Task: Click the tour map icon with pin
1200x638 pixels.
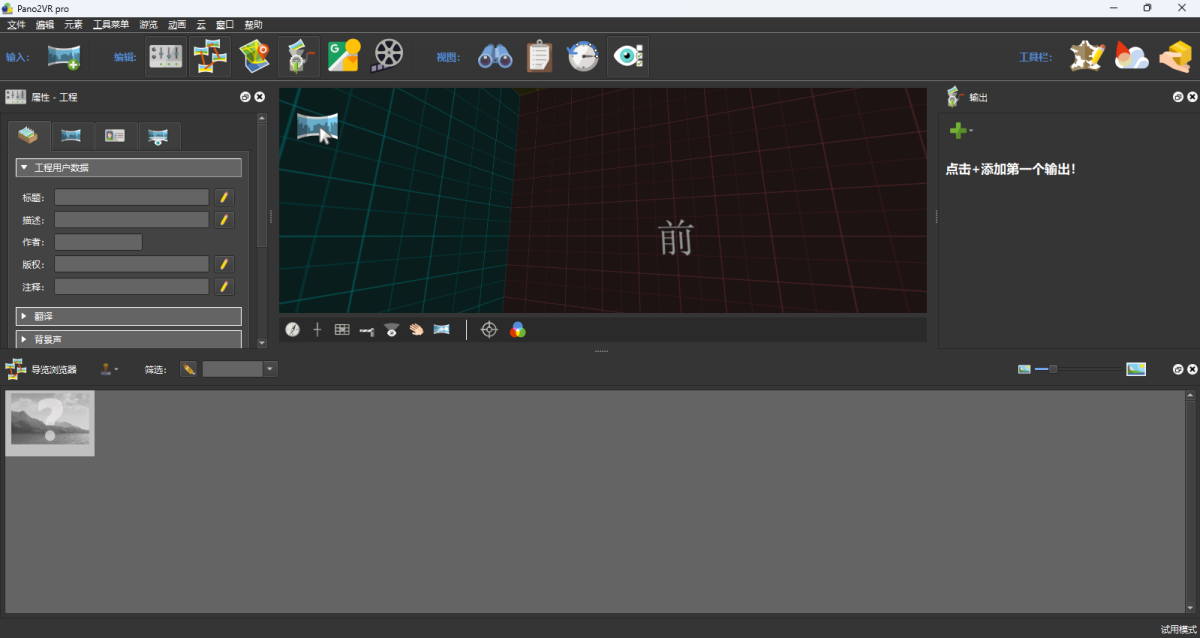Action: click(x=254, y=57)
